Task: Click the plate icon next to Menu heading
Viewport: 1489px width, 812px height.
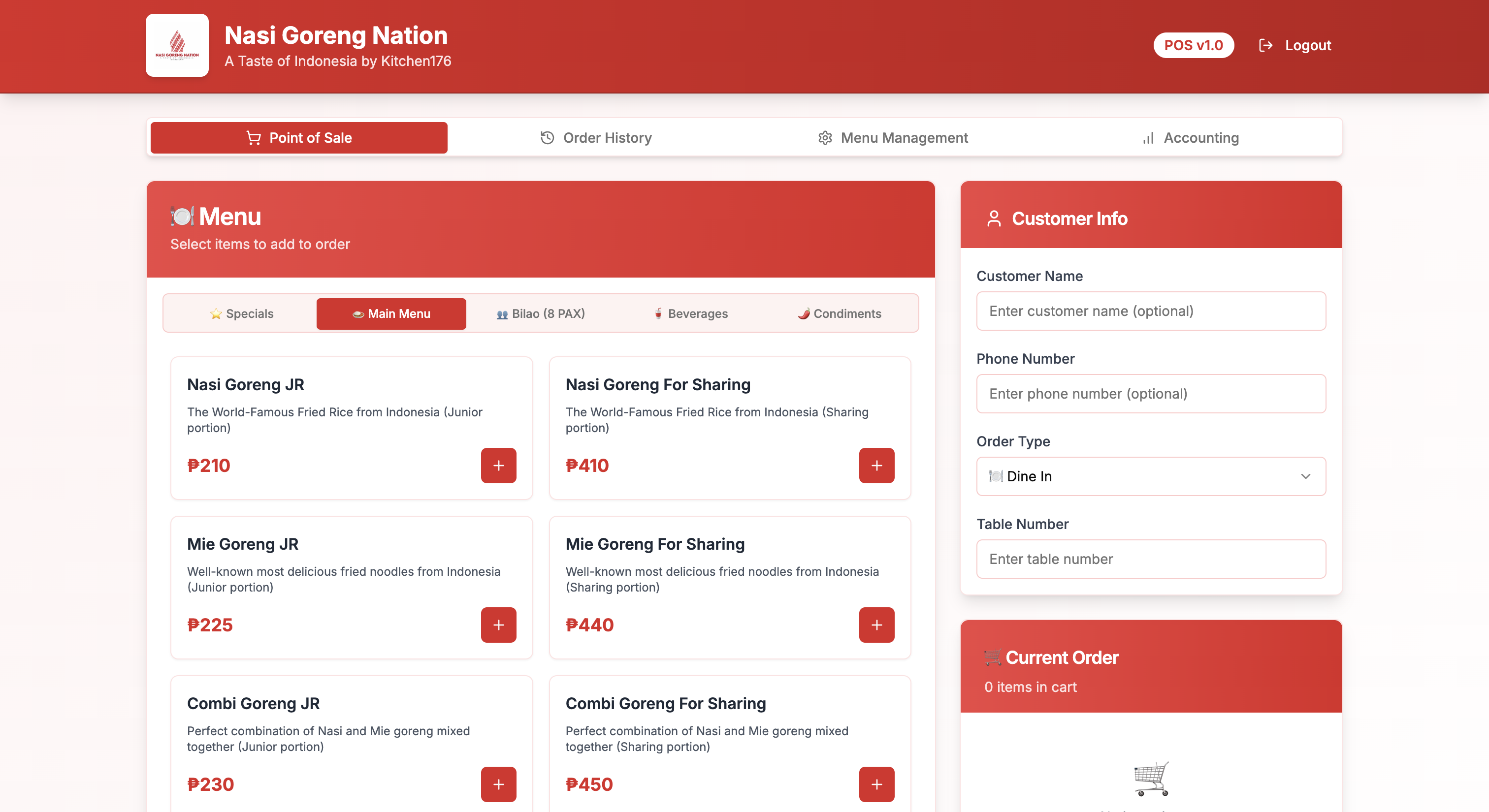Action: pos(182,217)
